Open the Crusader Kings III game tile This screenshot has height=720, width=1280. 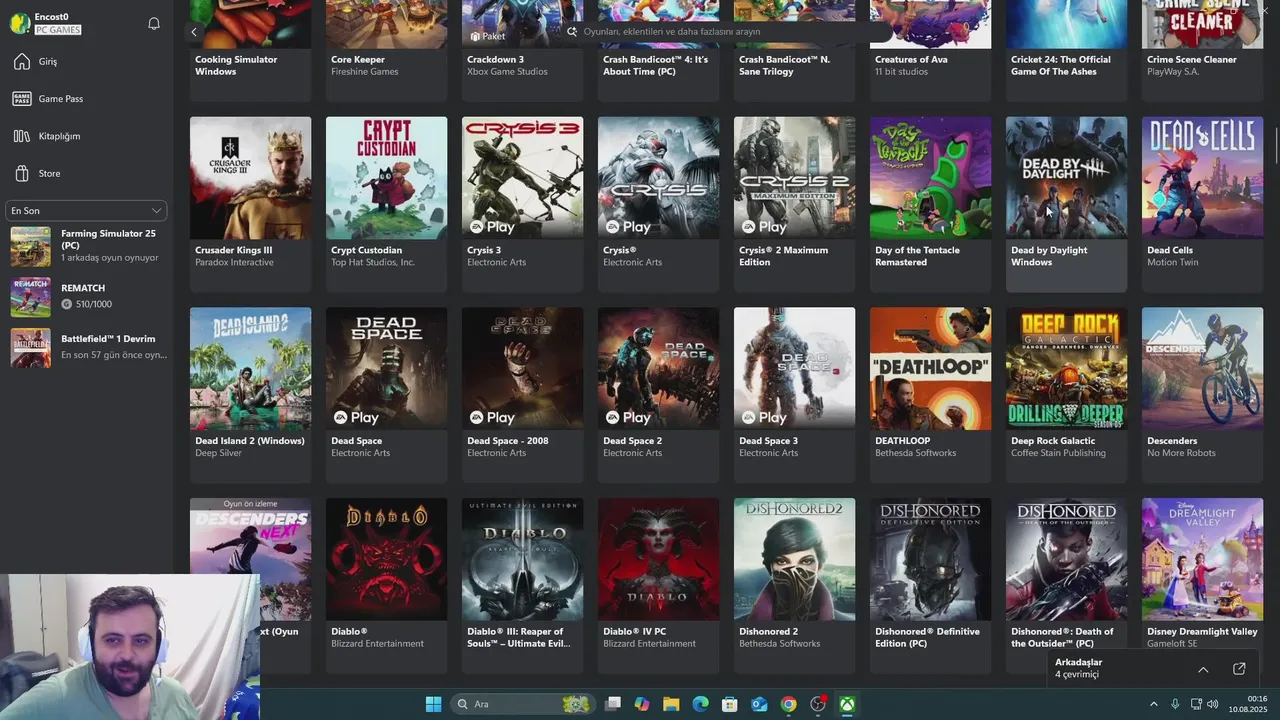point(250,204)
